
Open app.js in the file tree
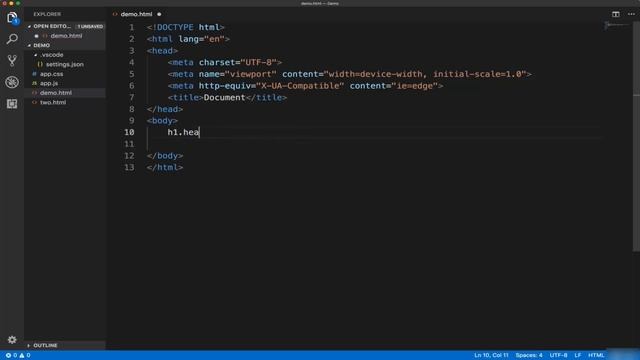click(x=49, y=83)
